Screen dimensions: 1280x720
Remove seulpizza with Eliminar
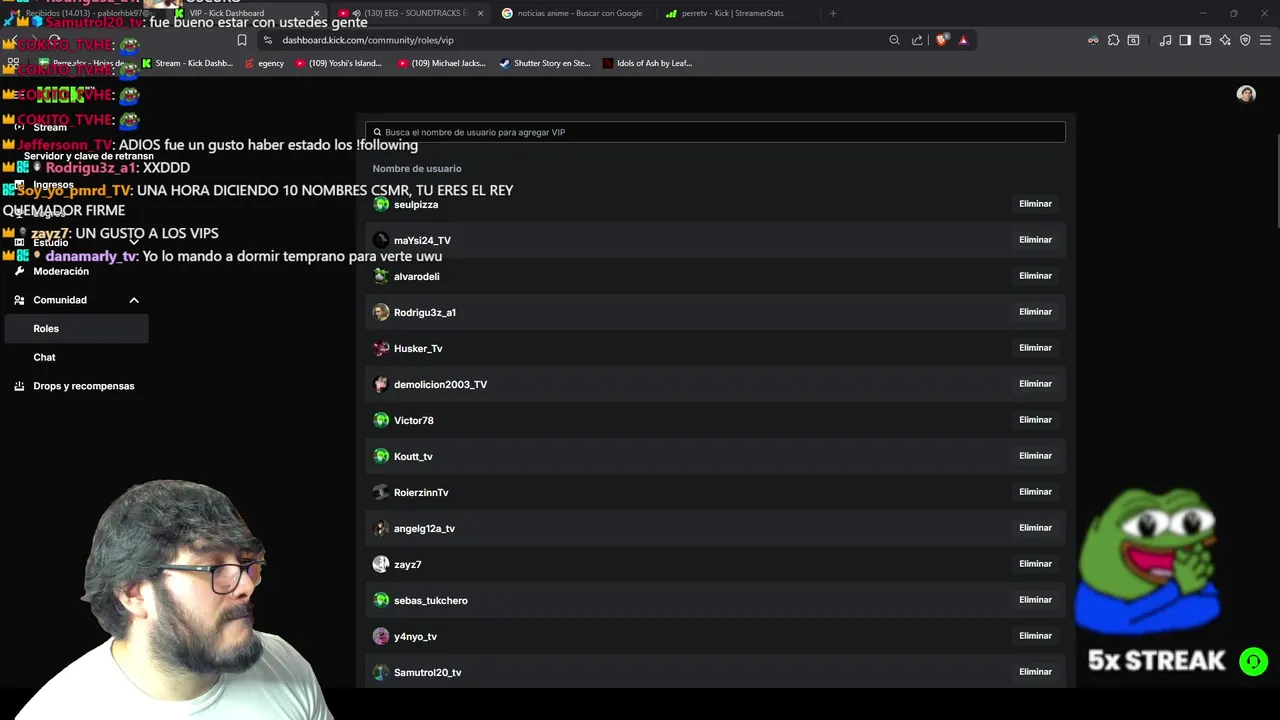click(1035, 204)
